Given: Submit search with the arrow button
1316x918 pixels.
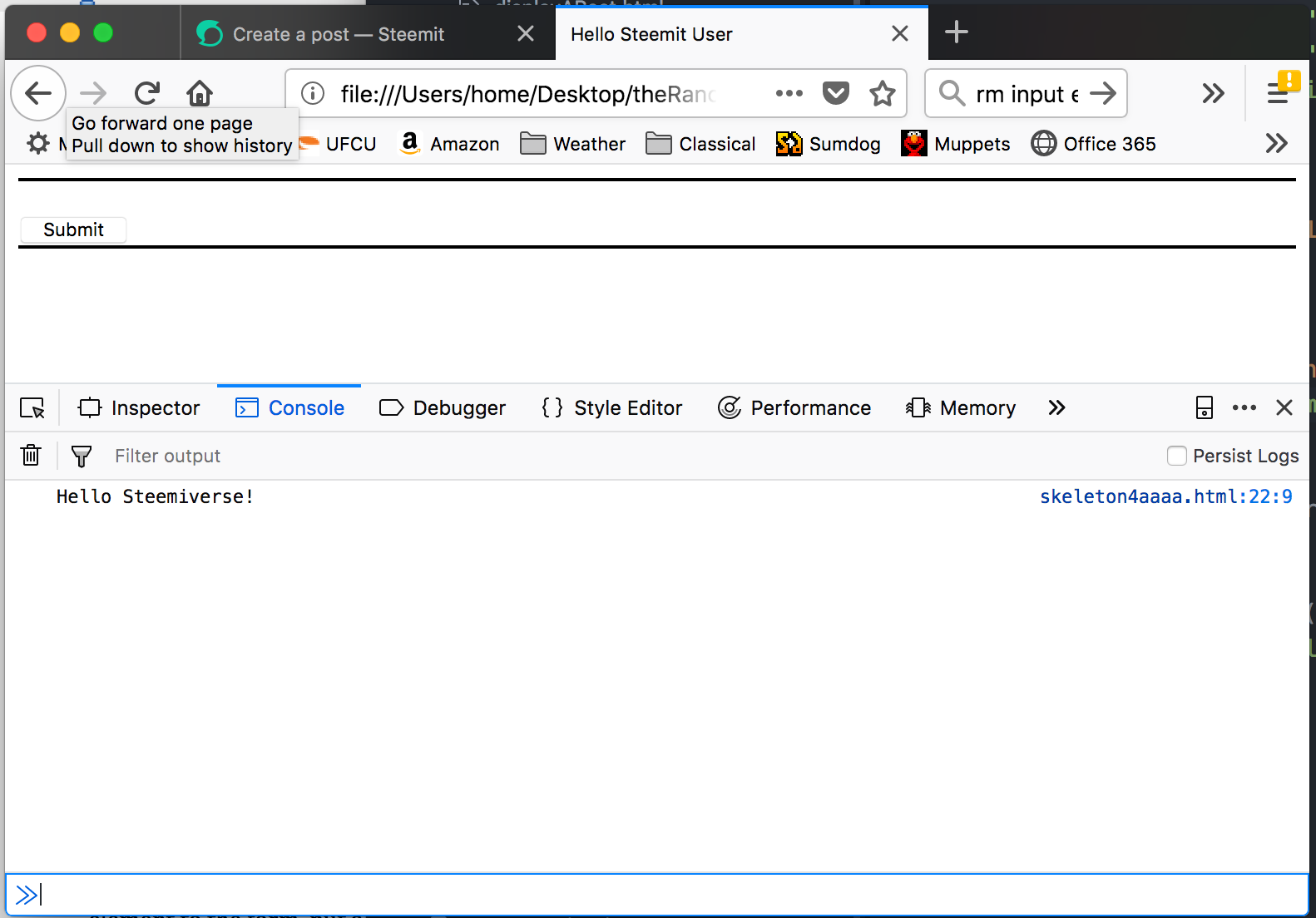Looking at the screenshot, I should click(x=1103, y=93).
